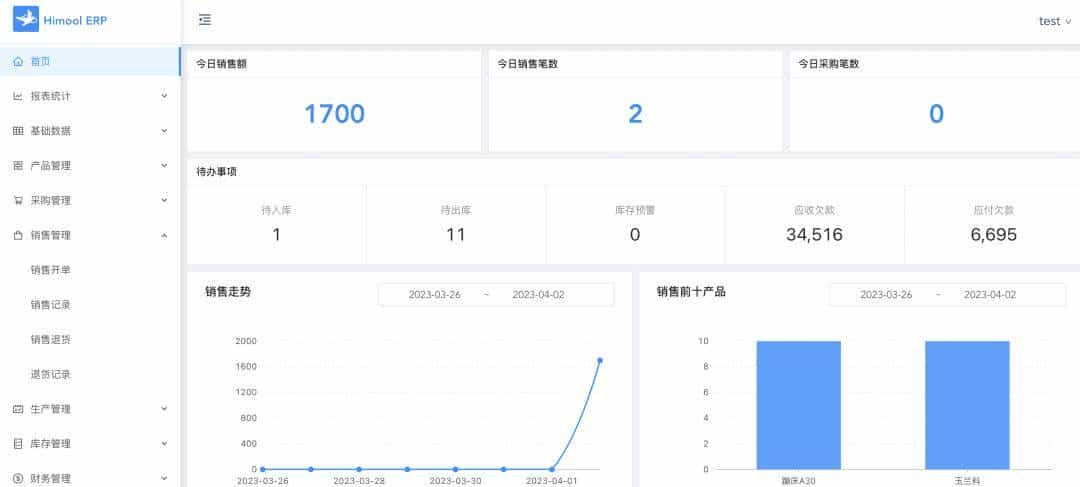Click the 2023-03-28 axis label on trend chart
The height and width of the screenshot is (487, 1080).
[359, 481]
